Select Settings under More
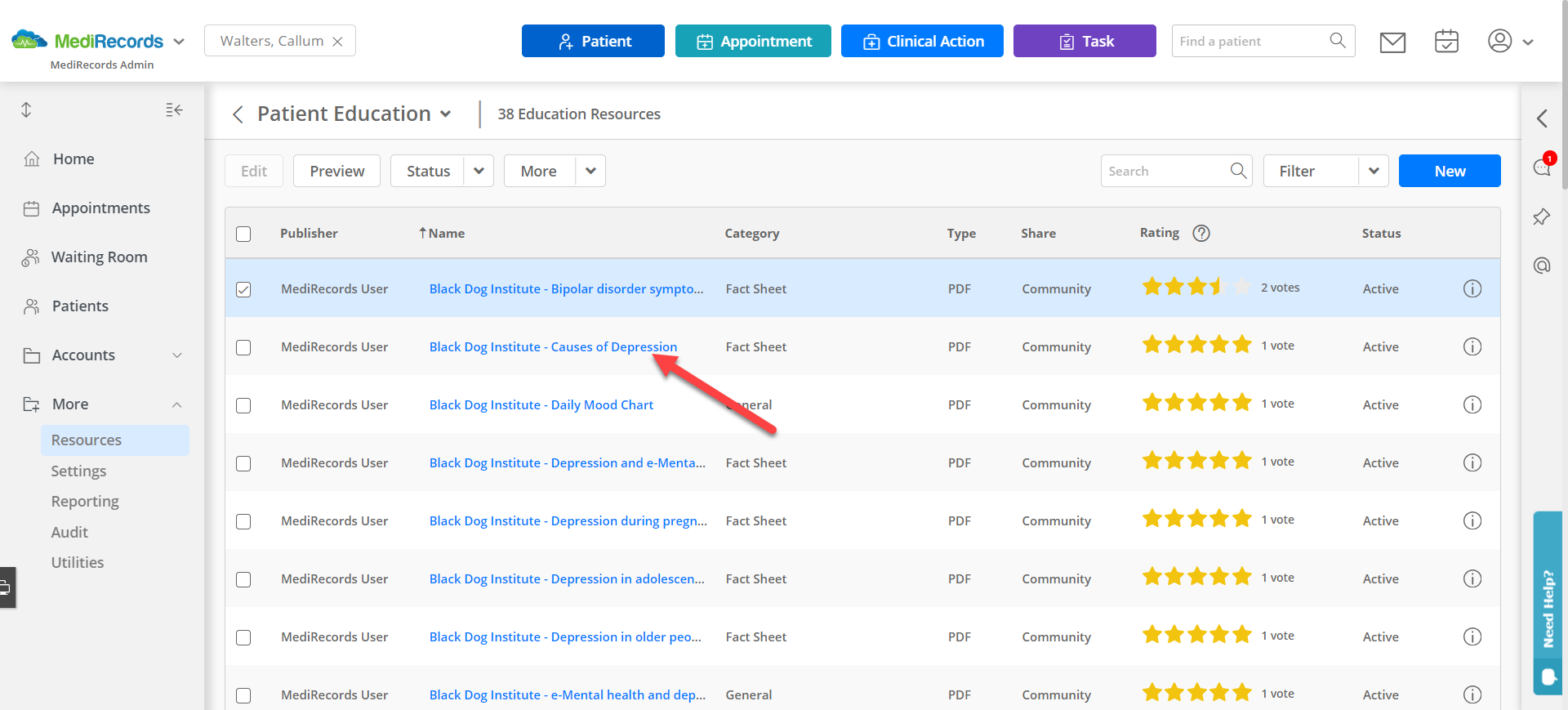The width and height of the screenshot is (1568, 710). [x=78, y=471]
